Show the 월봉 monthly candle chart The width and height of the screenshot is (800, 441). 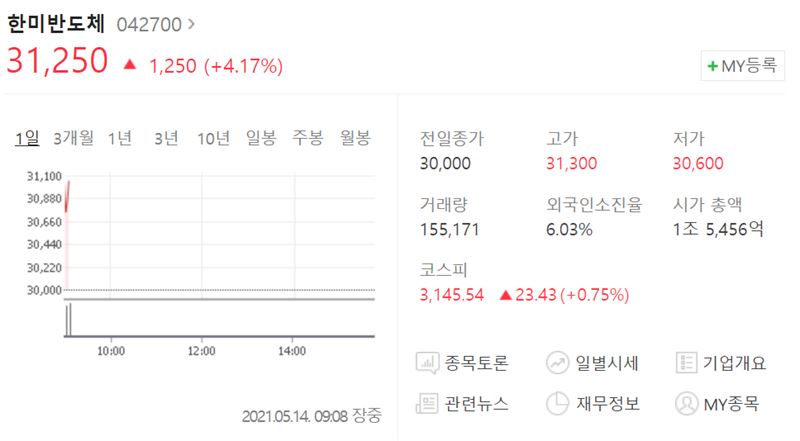[x=355, y=137]
